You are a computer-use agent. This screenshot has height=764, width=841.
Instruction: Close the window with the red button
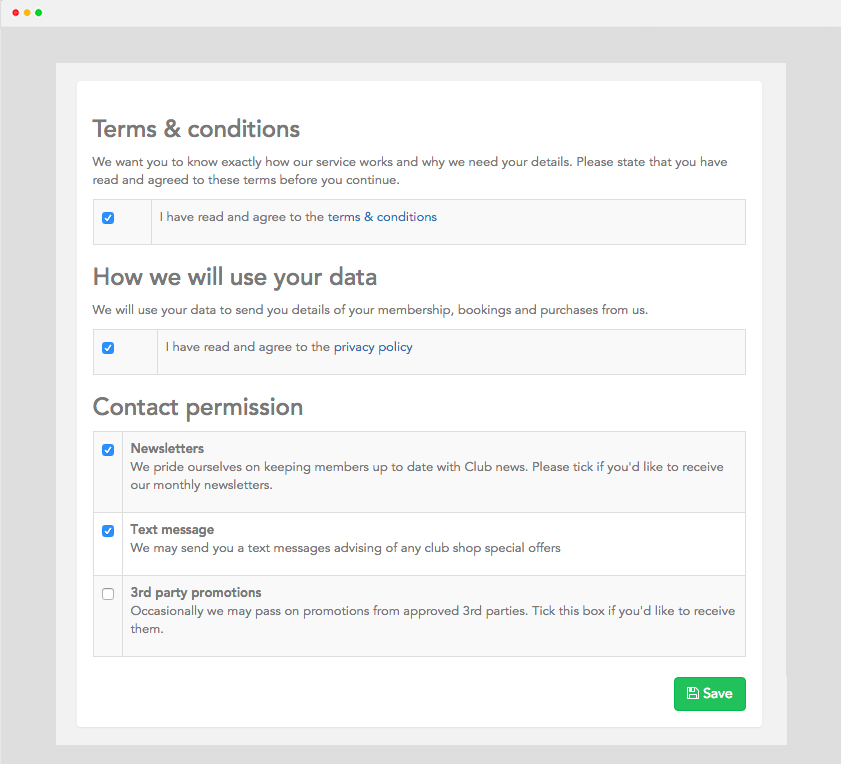[x=15, y=13]
